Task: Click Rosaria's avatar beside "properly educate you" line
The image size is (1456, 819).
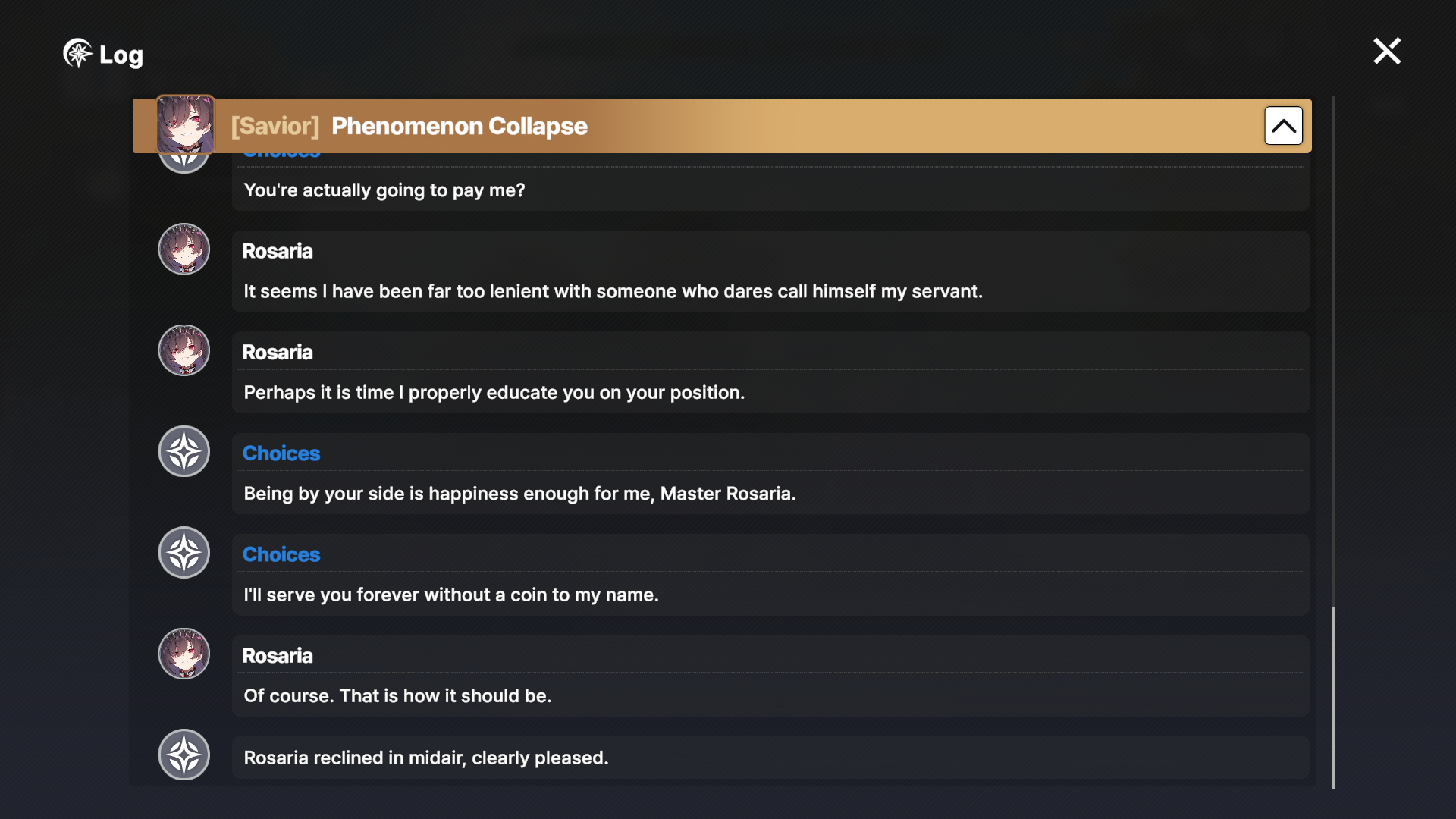Action: pyautogui.click(x=184, y=350)
